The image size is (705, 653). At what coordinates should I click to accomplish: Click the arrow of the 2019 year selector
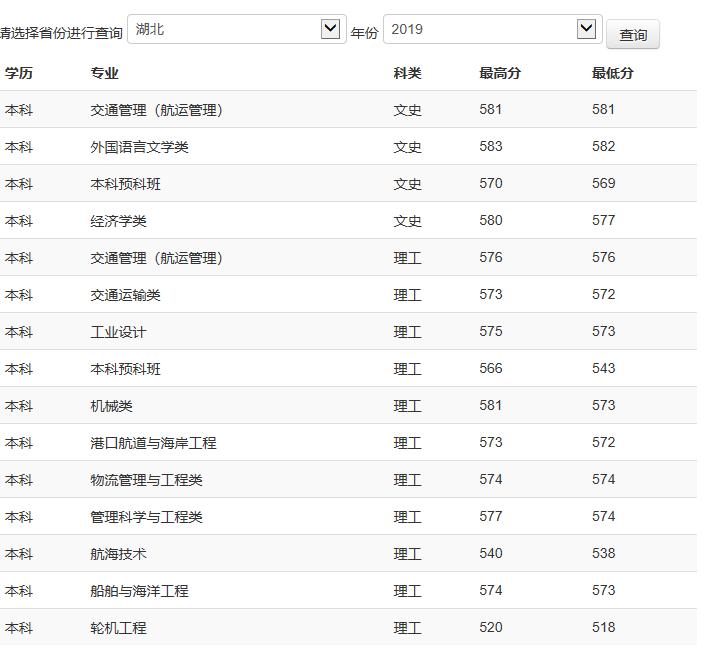tap(586, 29)
